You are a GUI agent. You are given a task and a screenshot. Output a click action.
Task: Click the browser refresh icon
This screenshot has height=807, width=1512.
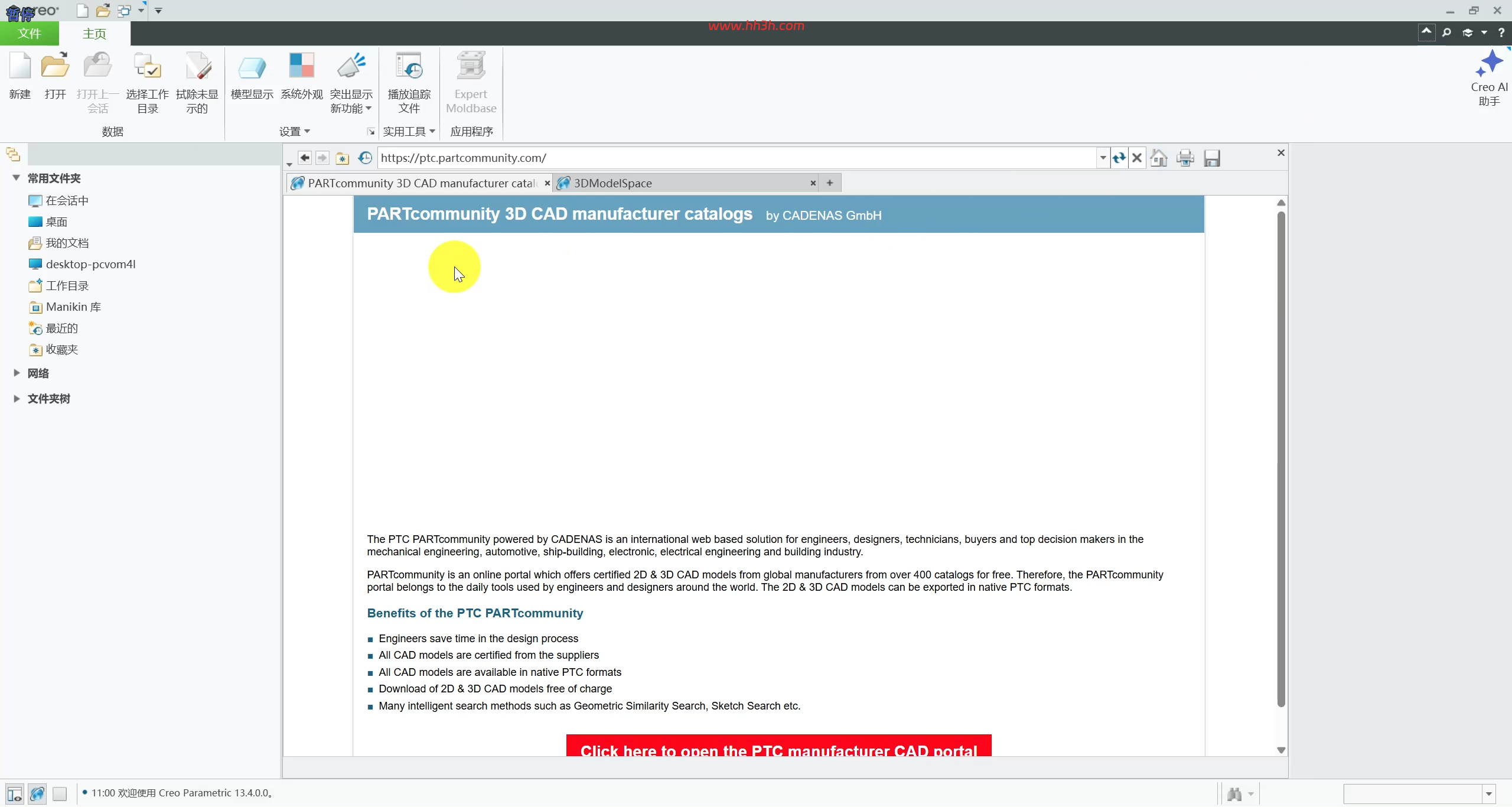(1119, 158)
